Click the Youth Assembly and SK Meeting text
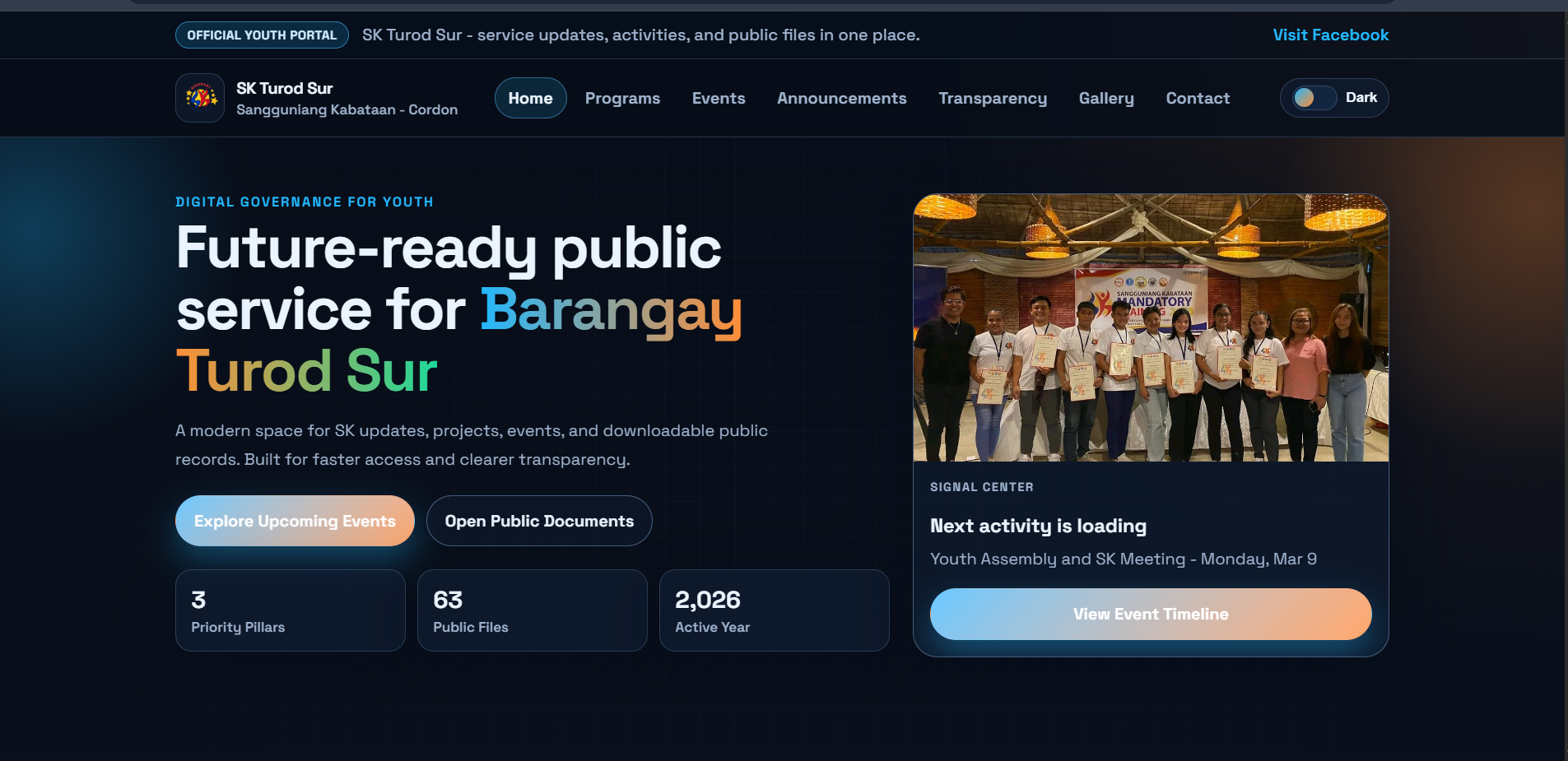The width and height of the screenshot is (1568, 761). [x=1124, y=559]
